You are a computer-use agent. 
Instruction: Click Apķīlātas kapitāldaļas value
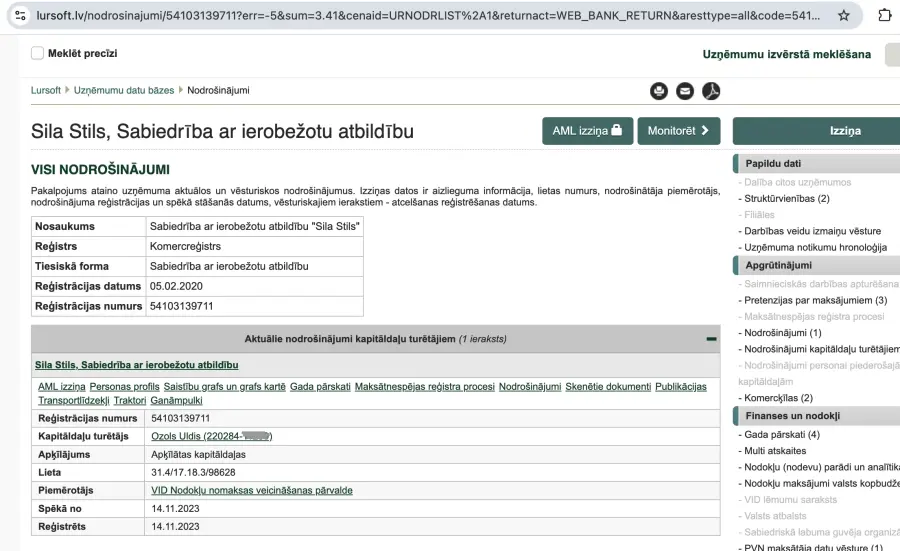tap(199, 455)
